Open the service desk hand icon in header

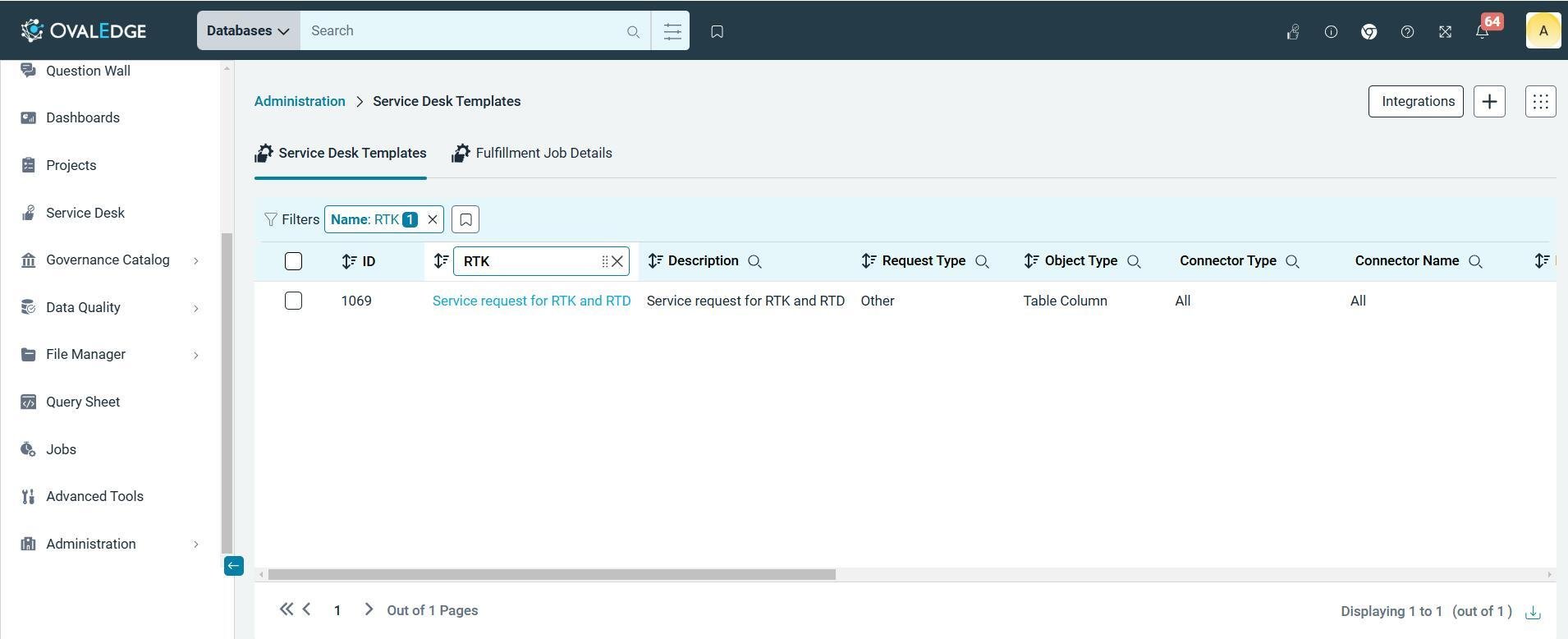1293,32
